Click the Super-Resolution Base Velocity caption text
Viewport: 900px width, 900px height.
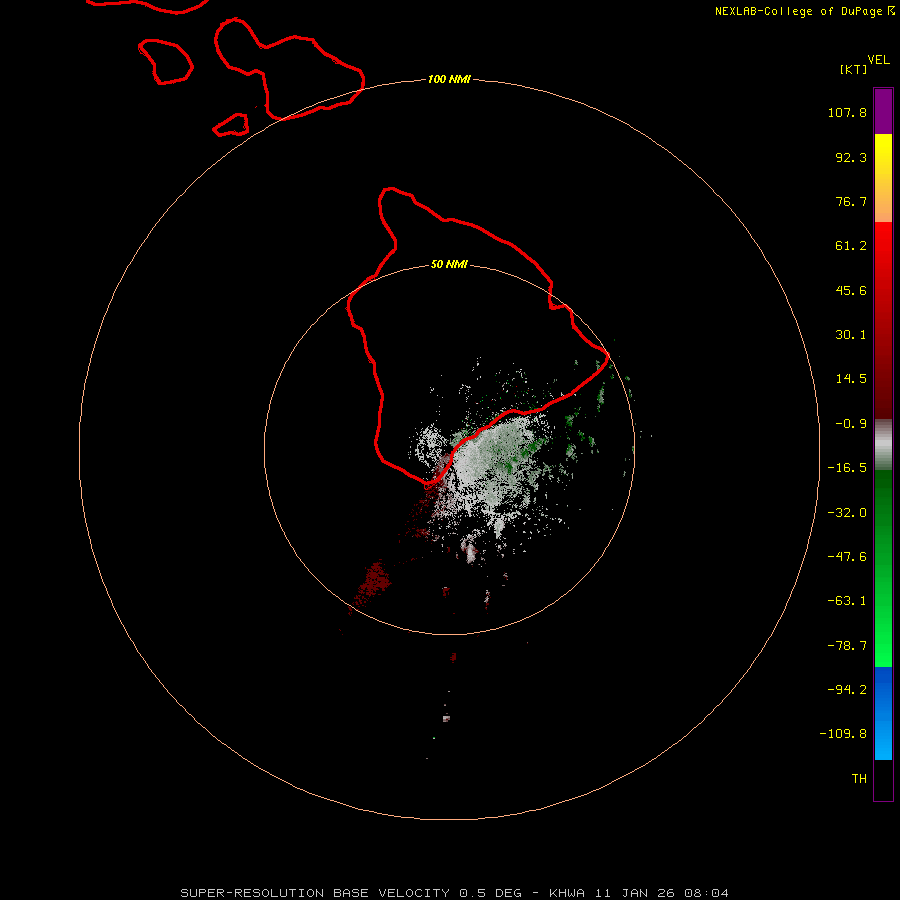[455, 893]
